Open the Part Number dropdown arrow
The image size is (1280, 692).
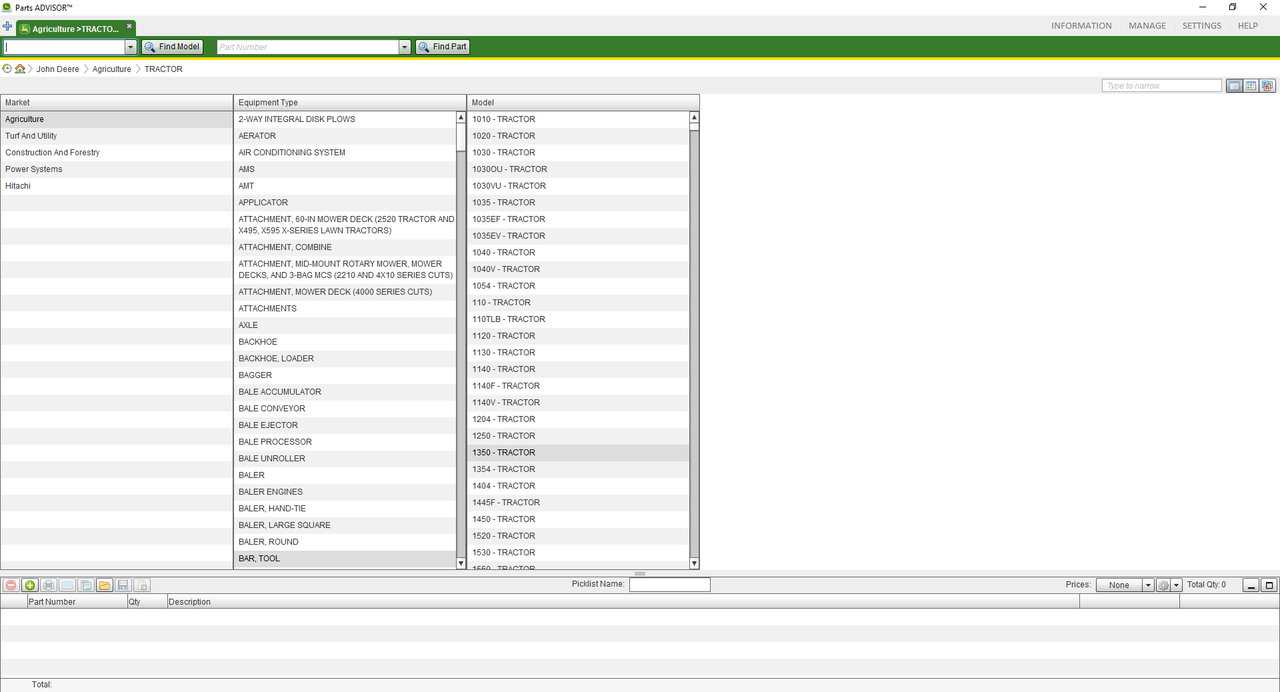pos(404,47)
